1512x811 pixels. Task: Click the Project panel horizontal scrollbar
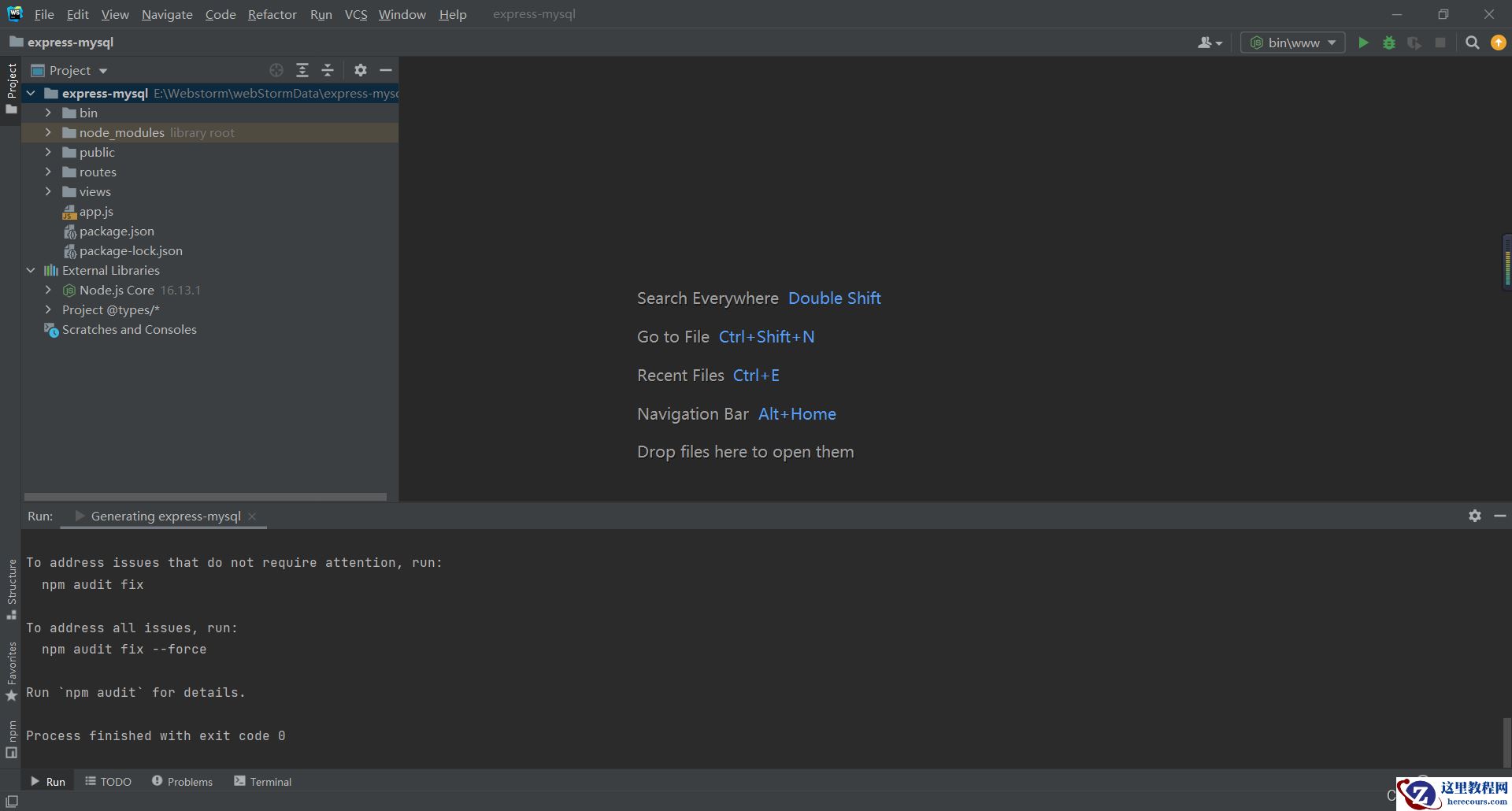click(206, 497)
